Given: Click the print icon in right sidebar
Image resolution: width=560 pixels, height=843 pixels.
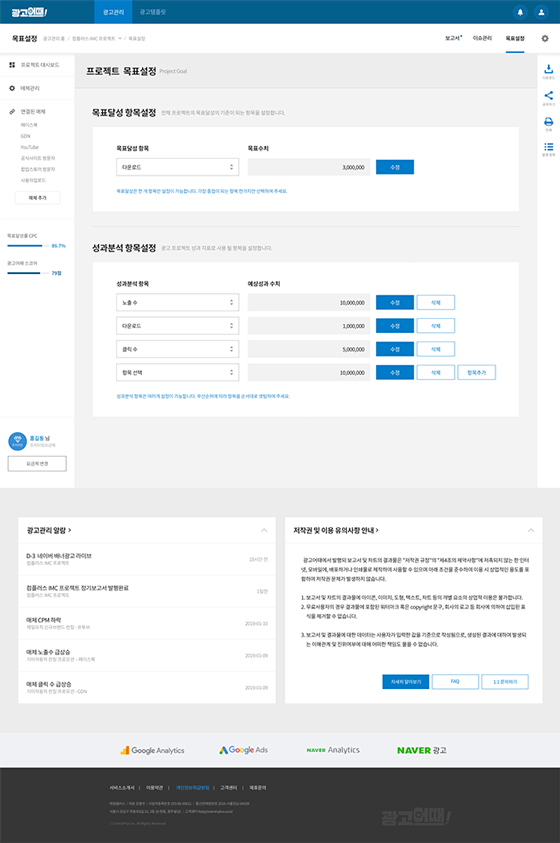Looking at the screenshot, I should click(x=548, y=122).
